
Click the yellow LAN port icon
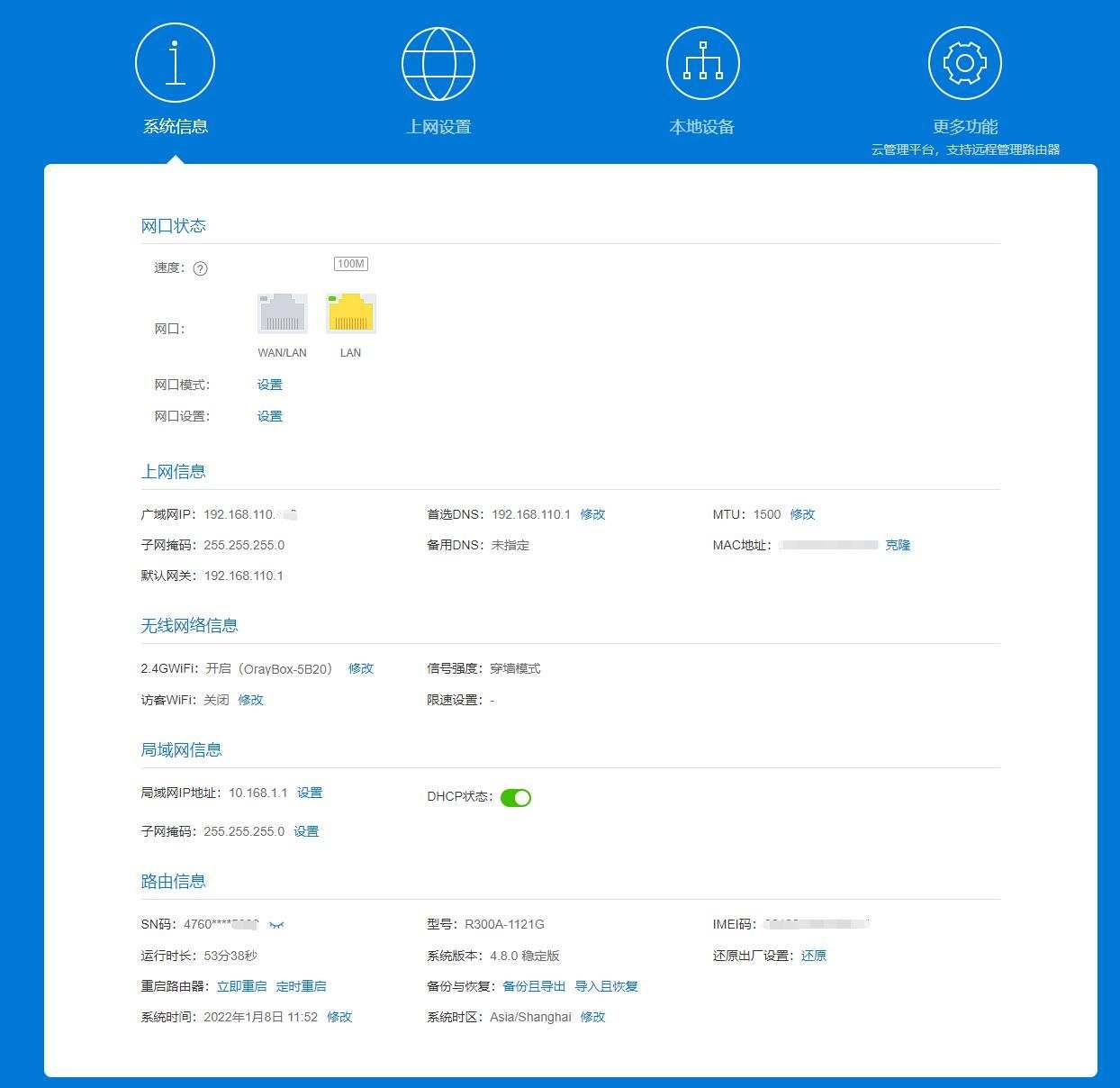pyautogui.click(x=351, y=313)
